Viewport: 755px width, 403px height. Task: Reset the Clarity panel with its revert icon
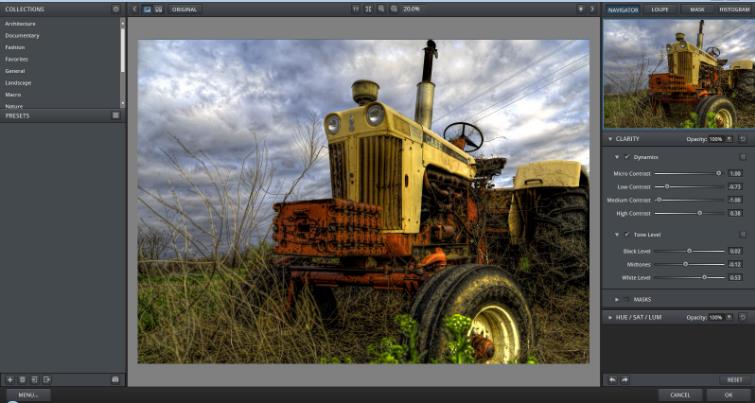743,138
